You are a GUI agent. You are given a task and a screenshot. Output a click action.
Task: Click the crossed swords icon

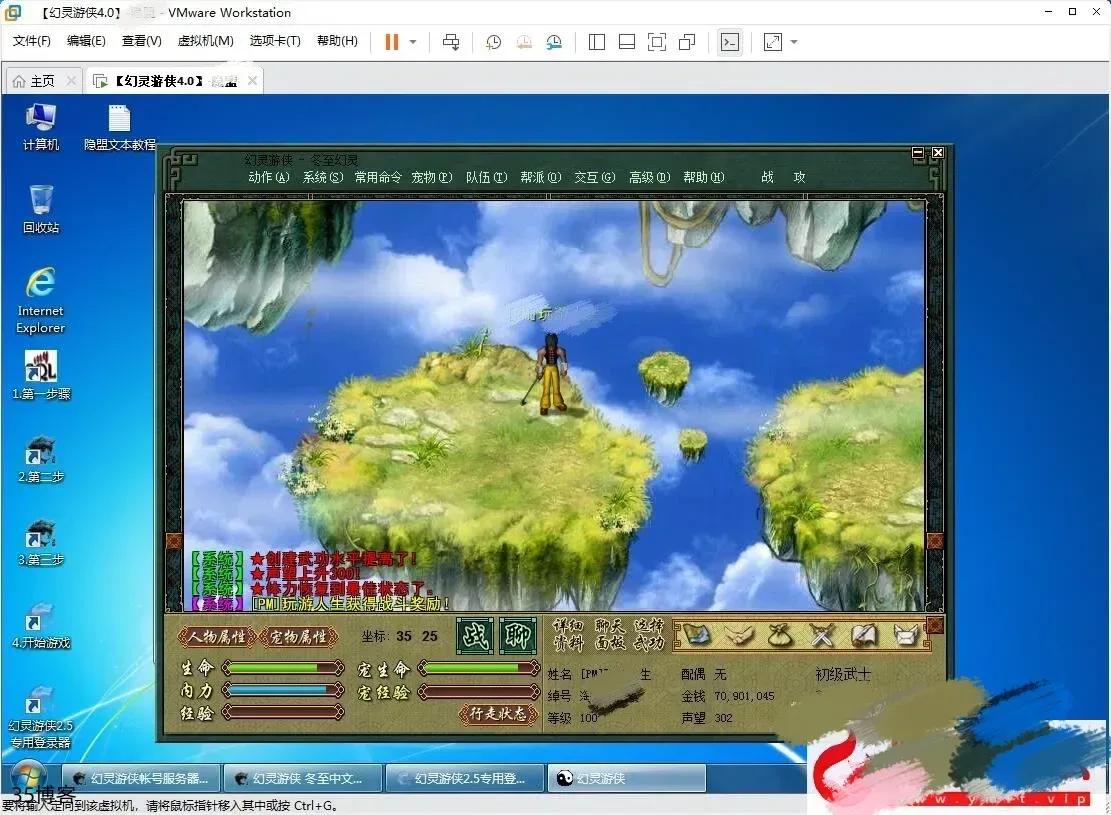[x=821, y=635]
